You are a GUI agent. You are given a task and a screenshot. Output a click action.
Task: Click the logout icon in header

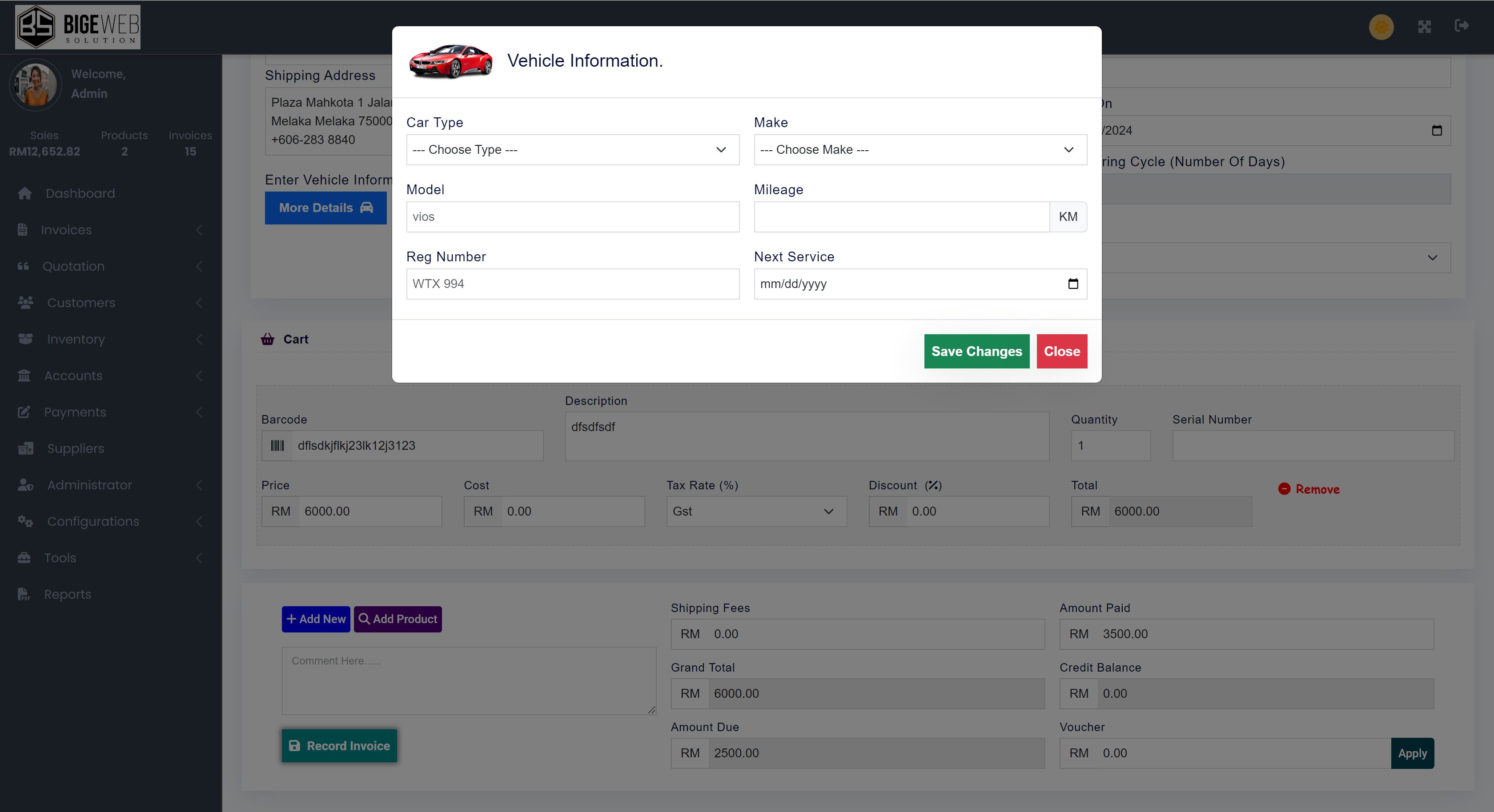[x=1462, y=25]
